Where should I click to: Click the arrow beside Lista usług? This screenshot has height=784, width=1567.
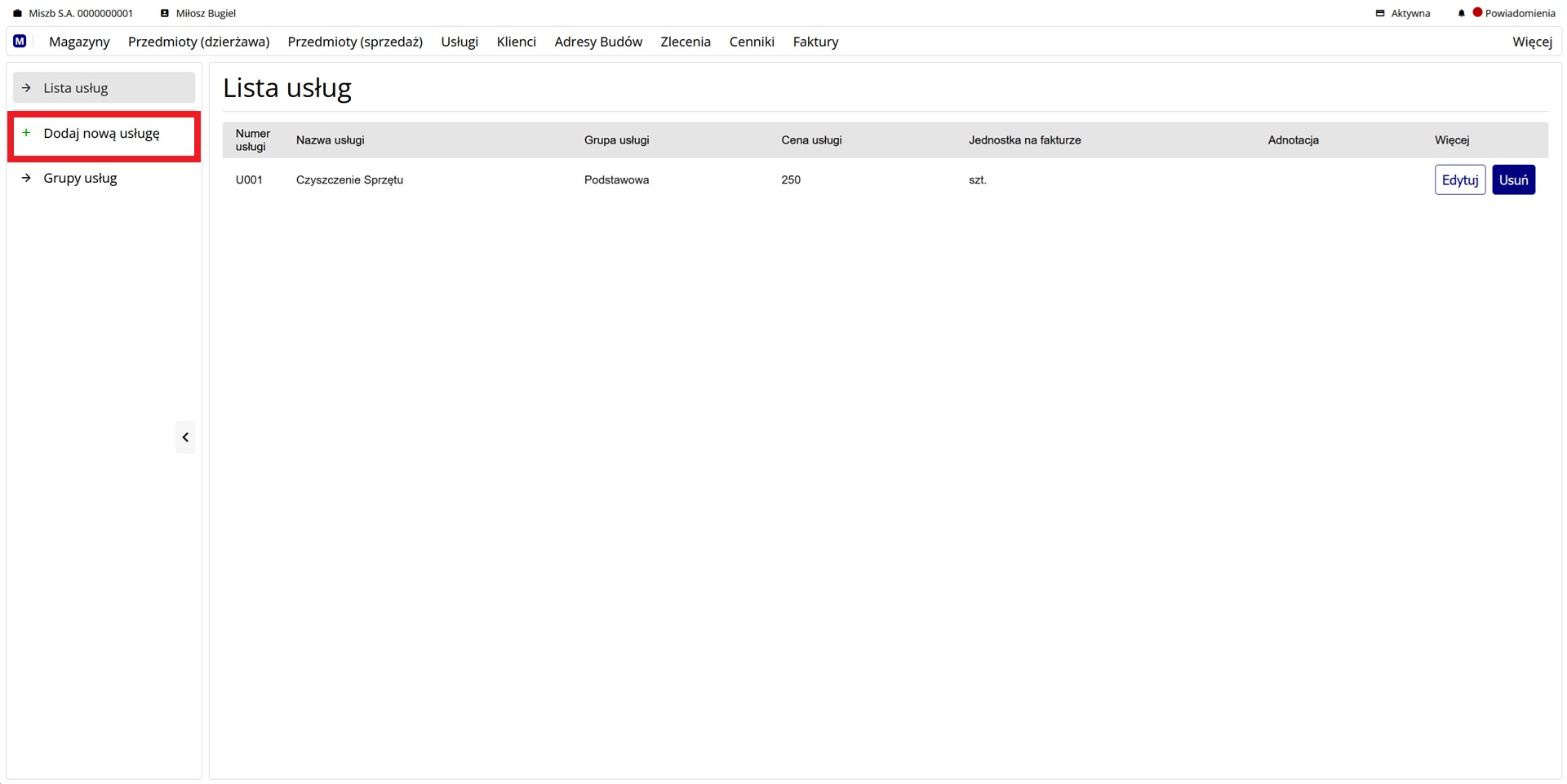[x=26, y=88]
